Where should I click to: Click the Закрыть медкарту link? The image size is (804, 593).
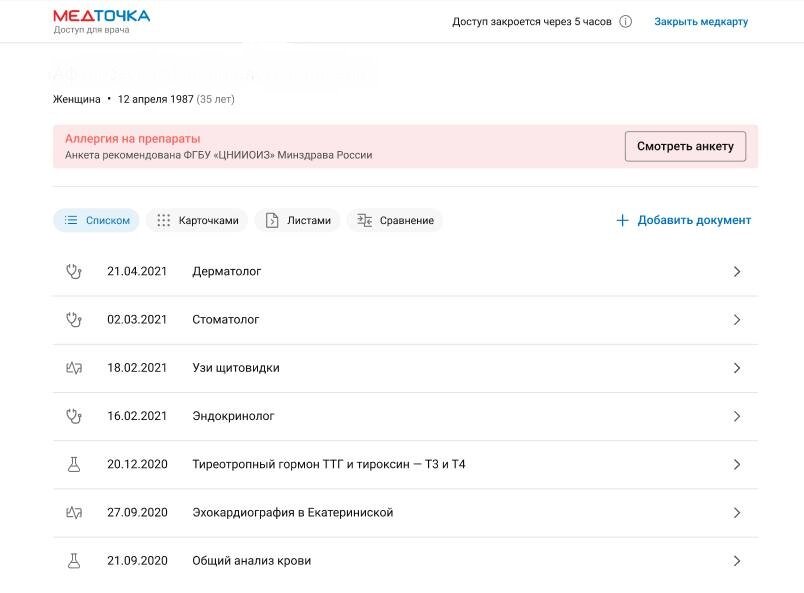tap(700, 21)
